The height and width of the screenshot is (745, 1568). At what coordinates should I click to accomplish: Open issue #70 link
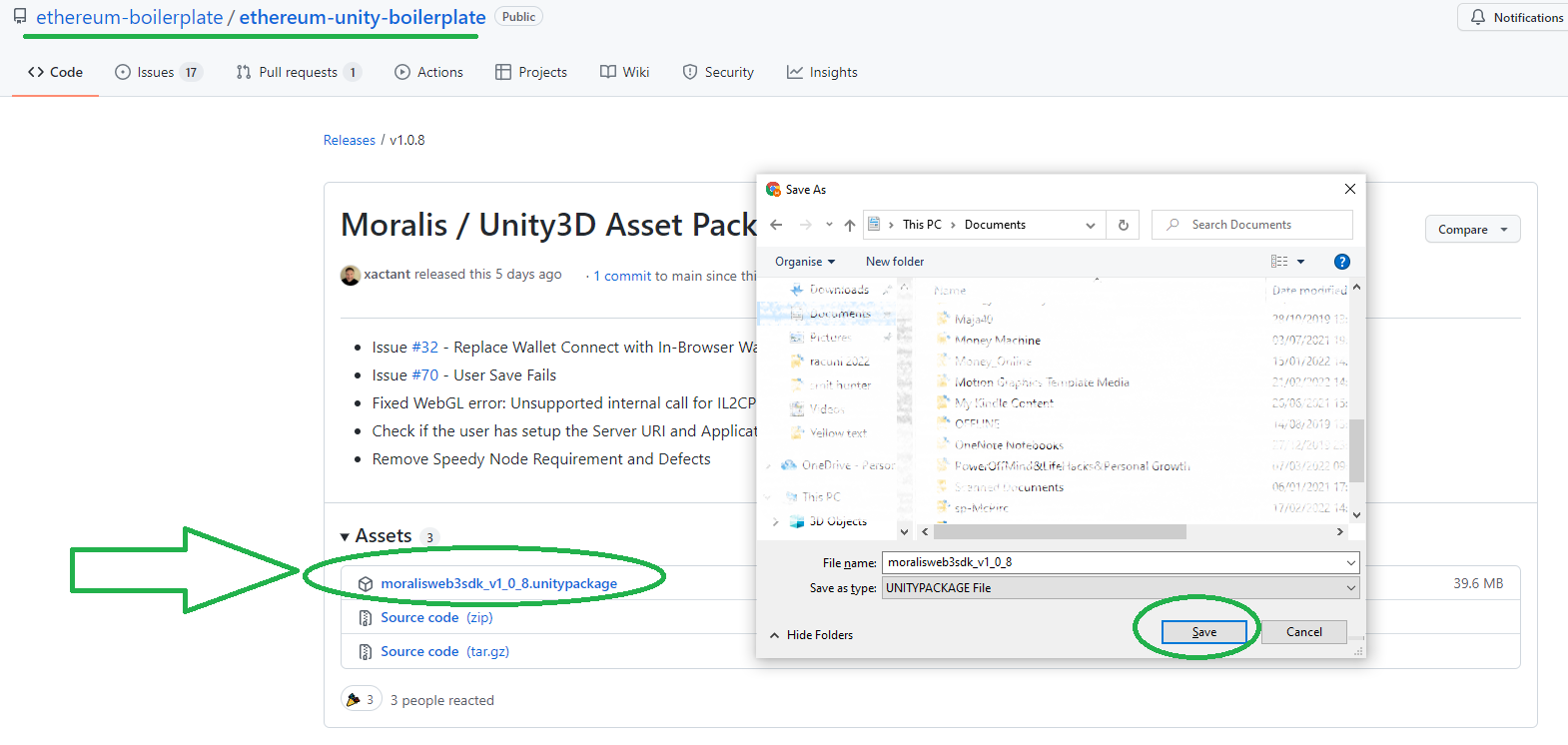(x=425, y=375)
